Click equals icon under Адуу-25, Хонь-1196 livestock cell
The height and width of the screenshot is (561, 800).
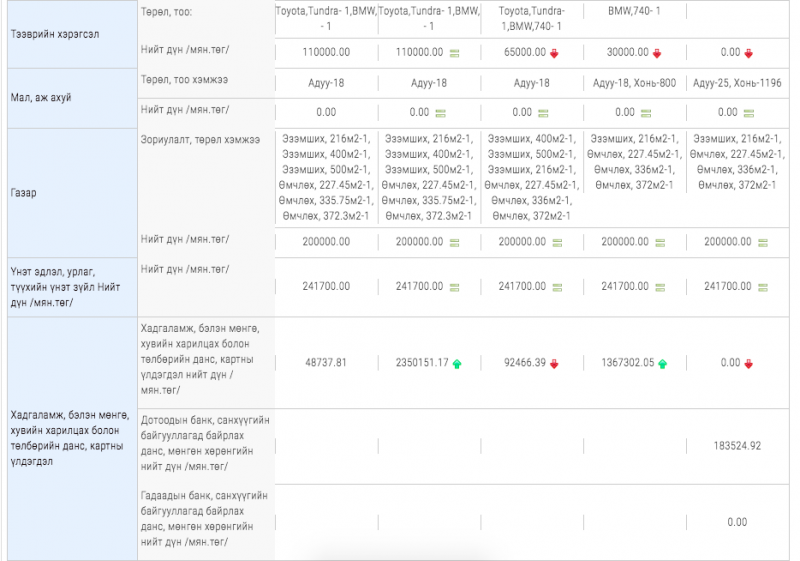tap(759, 113)
